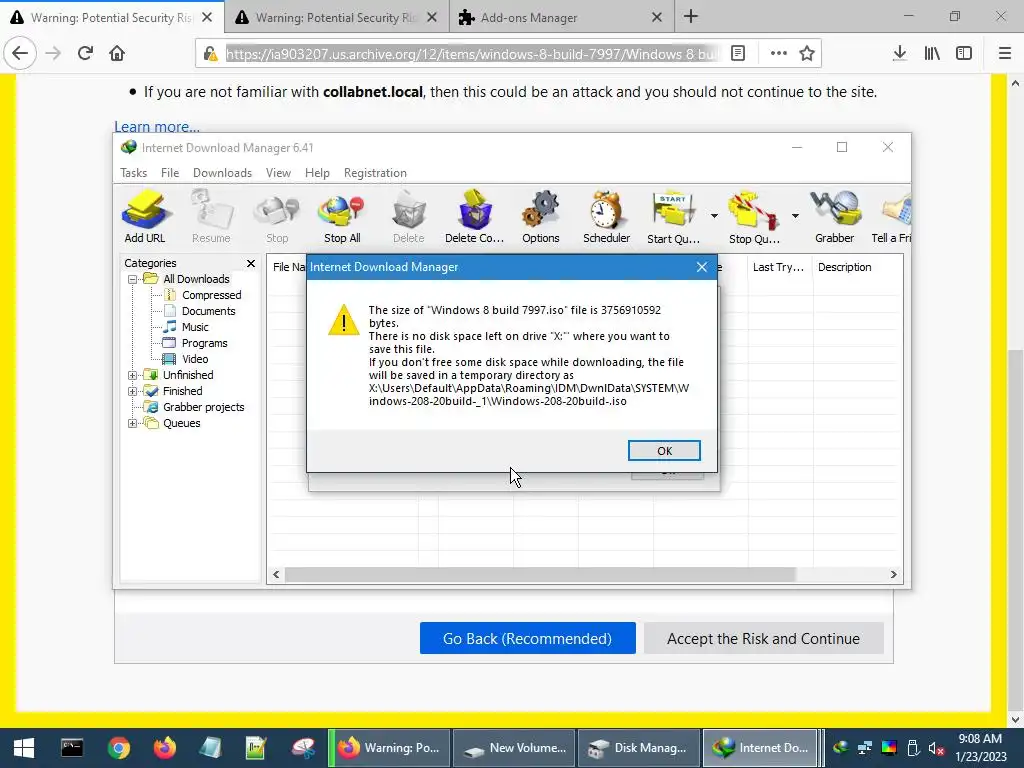Select the Video category
The image size is (1024, 768).
(195, 359)
